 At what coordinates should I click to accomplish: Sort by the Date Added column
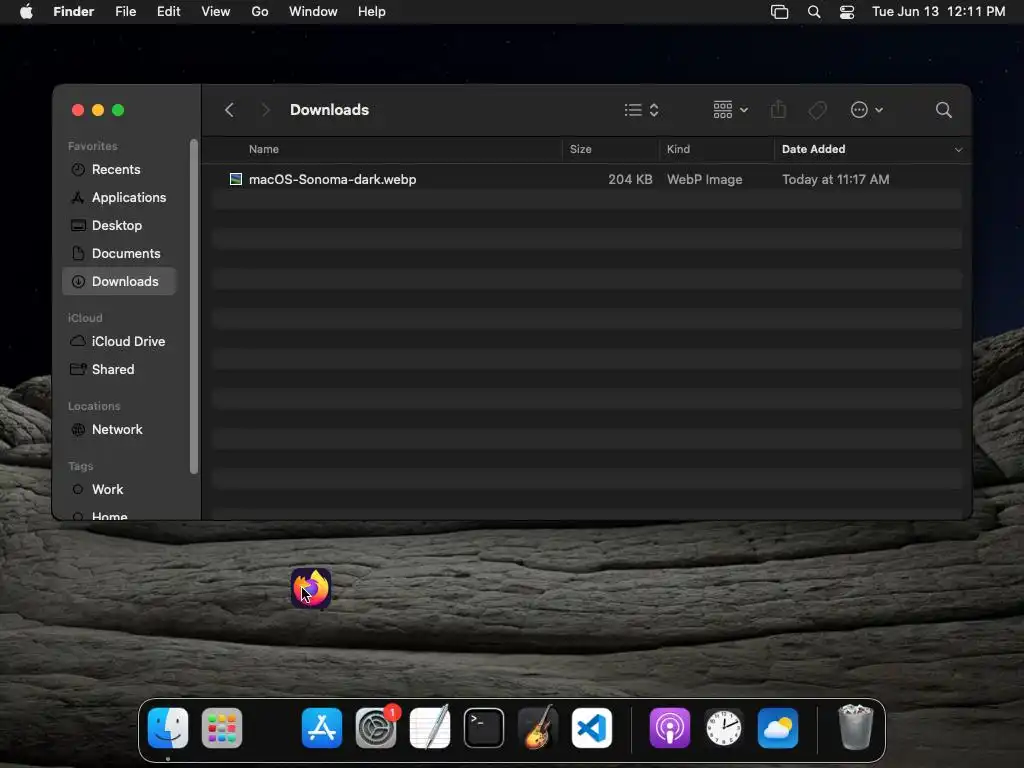click(813, 149)
